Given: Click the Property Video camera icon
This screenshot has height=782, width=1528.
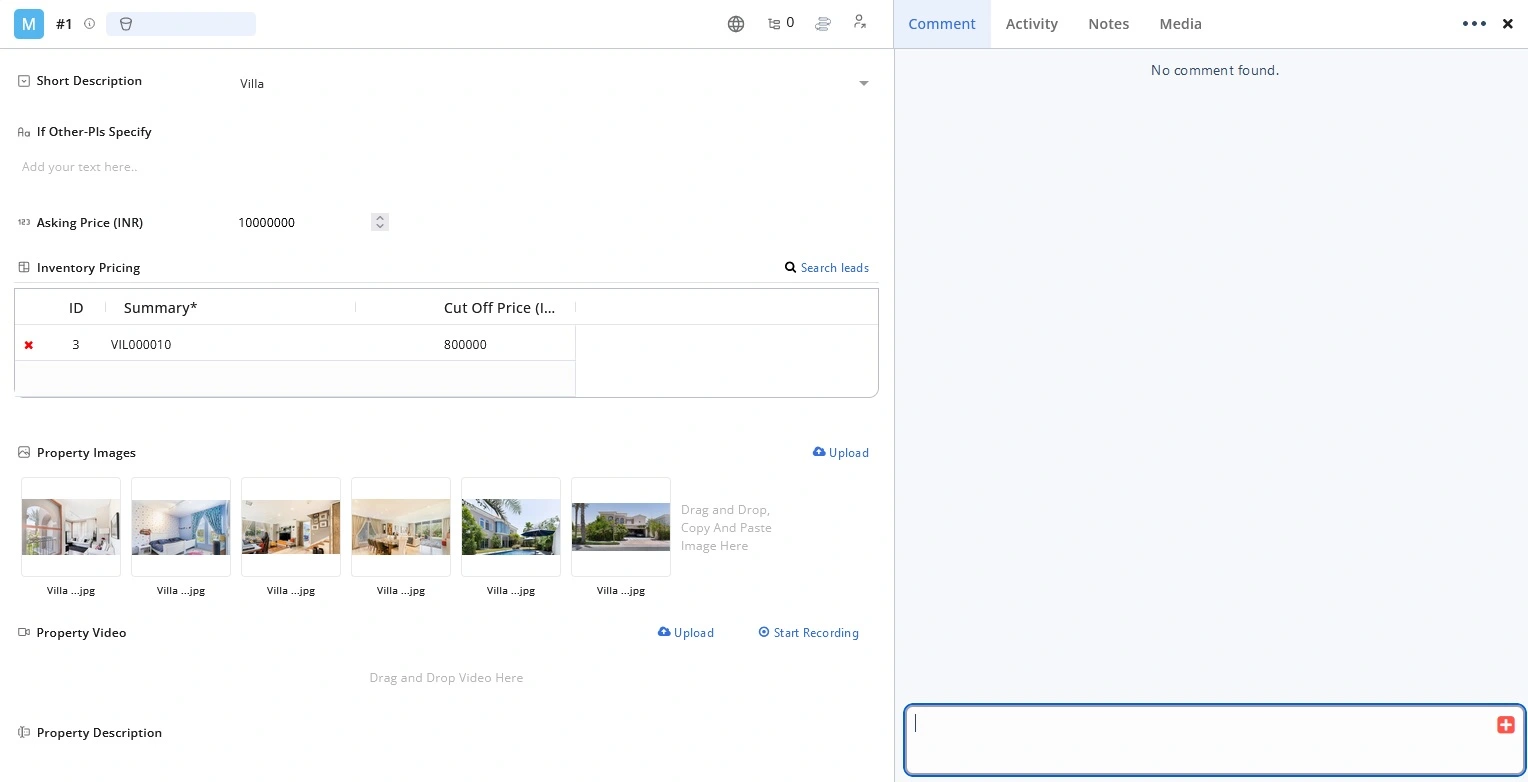Looking at the screenshot, I should [24, 633].
